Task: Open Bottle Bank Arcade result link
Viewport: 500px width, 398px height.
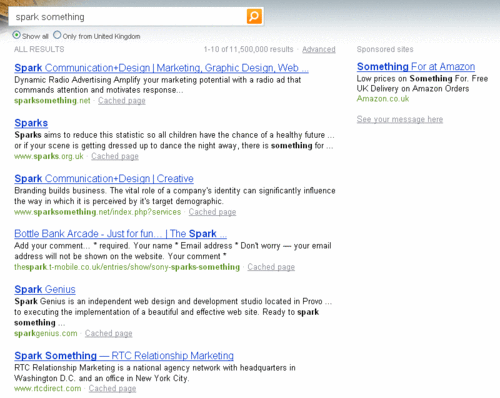Action: coord(120,234)
